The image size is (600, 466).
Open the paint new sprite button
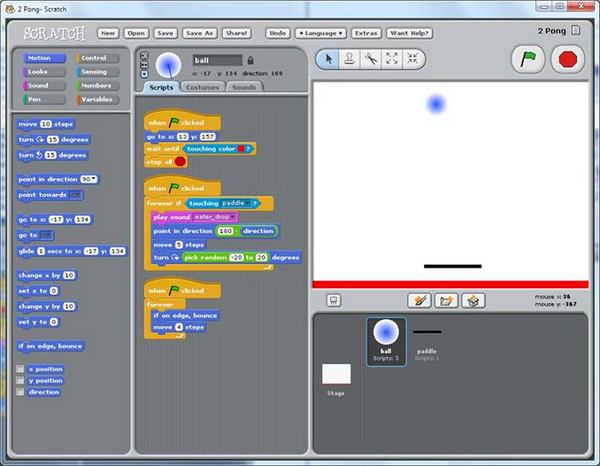tap(419, 300)
